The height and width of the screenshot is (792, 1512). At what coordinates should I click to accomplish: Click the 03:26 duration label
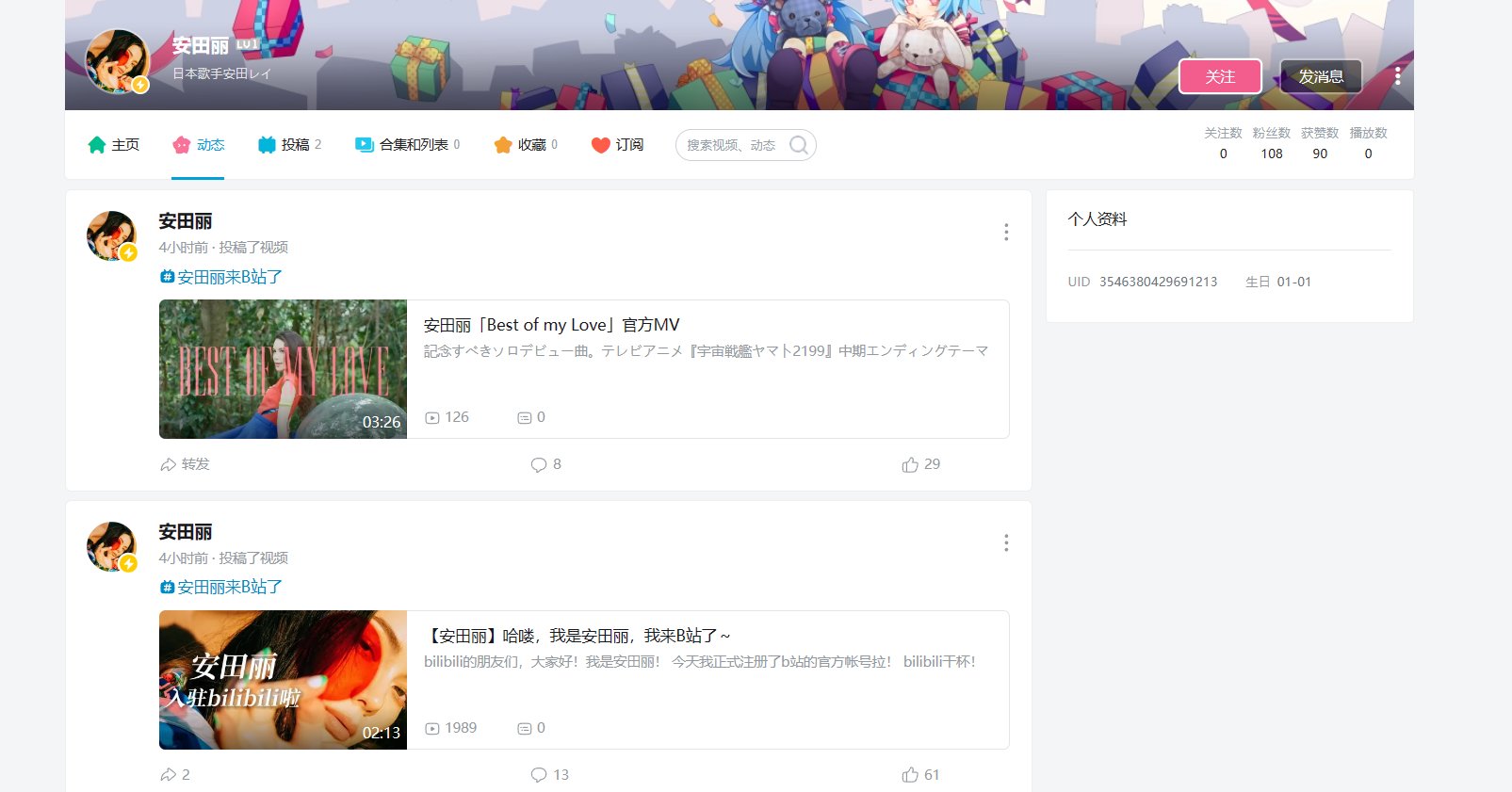point(382,422)
